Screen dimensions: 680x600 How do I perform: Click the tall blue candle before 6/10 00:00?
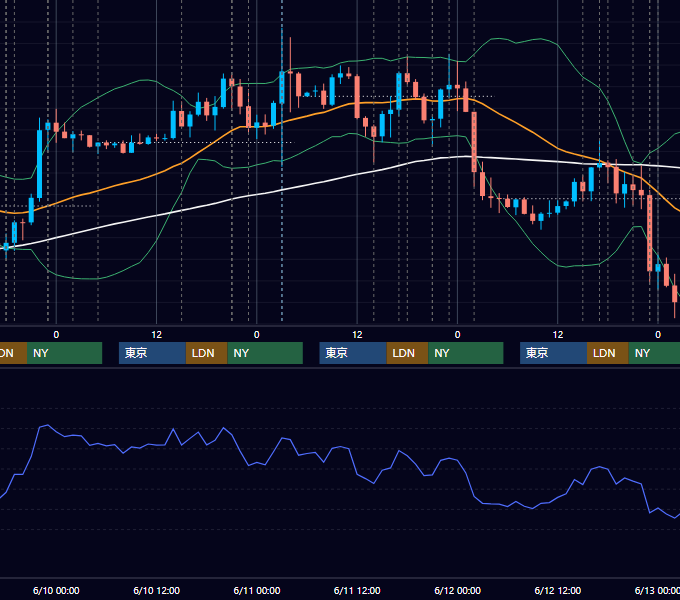pos(39,164)
